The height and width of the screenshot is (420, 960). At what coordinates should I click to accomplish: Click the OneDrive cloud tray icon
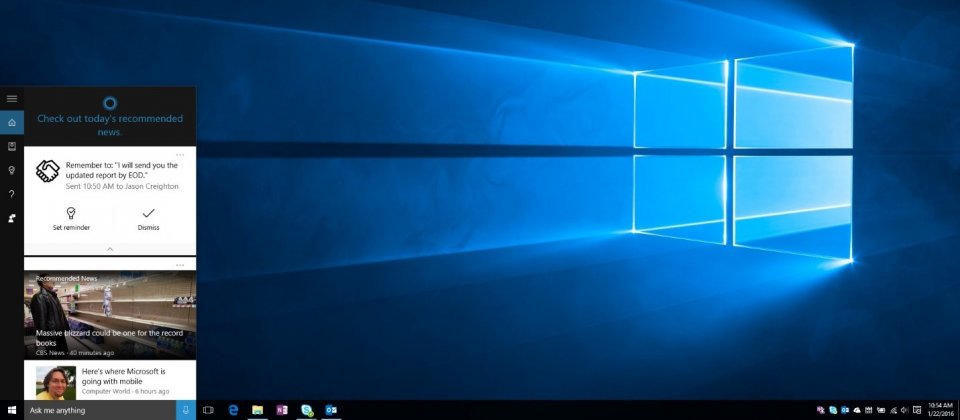tap(857, 410)
